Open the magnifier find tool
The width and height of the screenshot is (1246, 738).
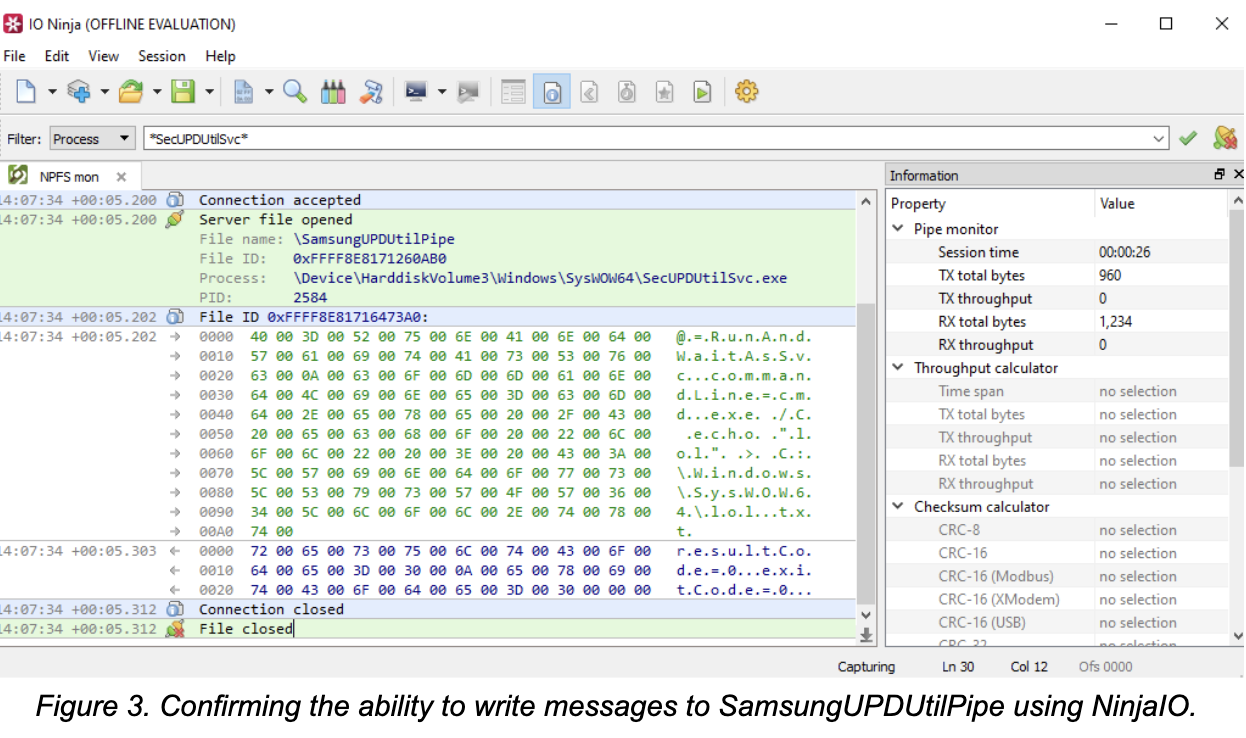pyautogui.click(x=295, y=92)
